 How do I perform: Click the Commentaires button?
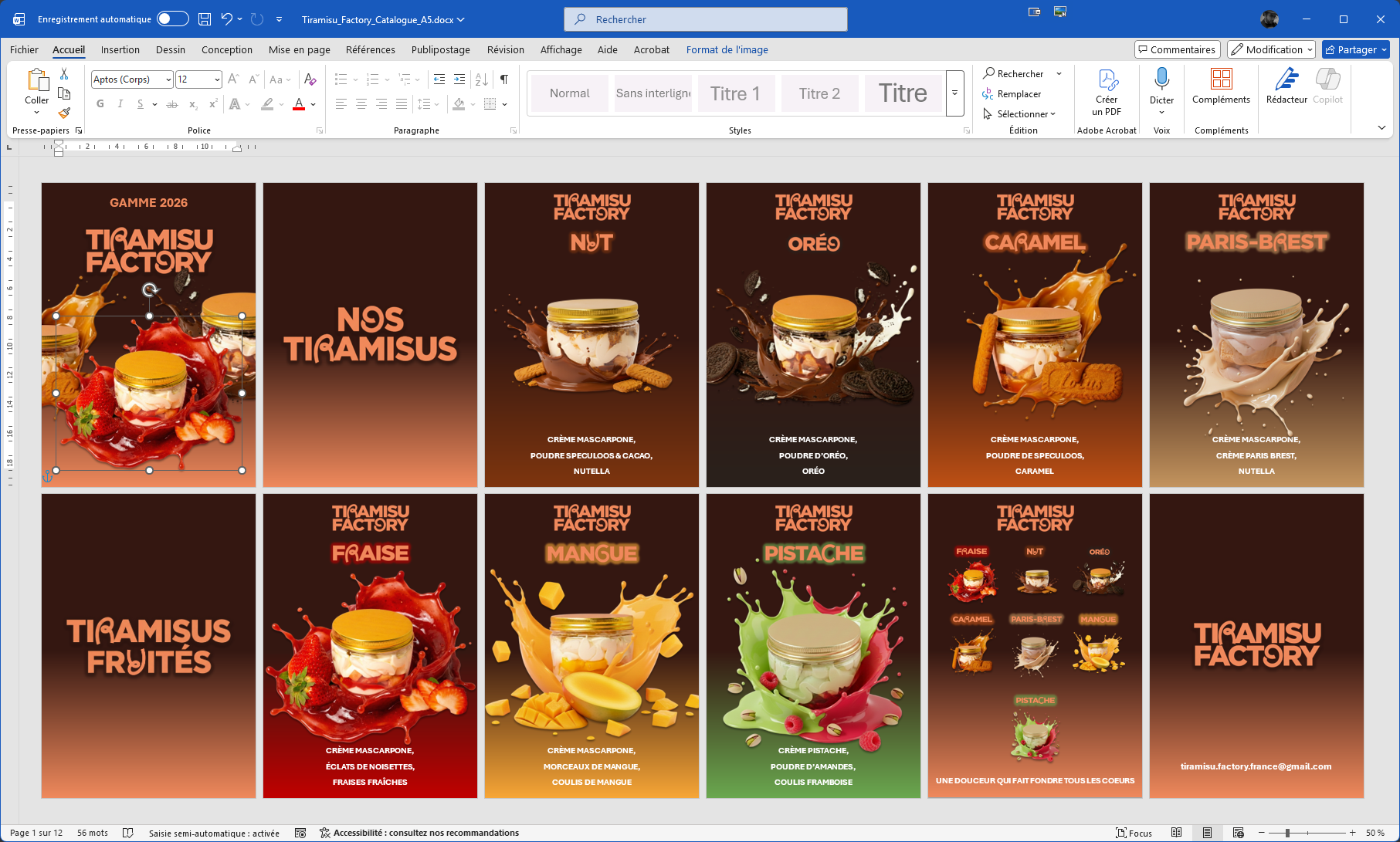[x=1177, y=49]
